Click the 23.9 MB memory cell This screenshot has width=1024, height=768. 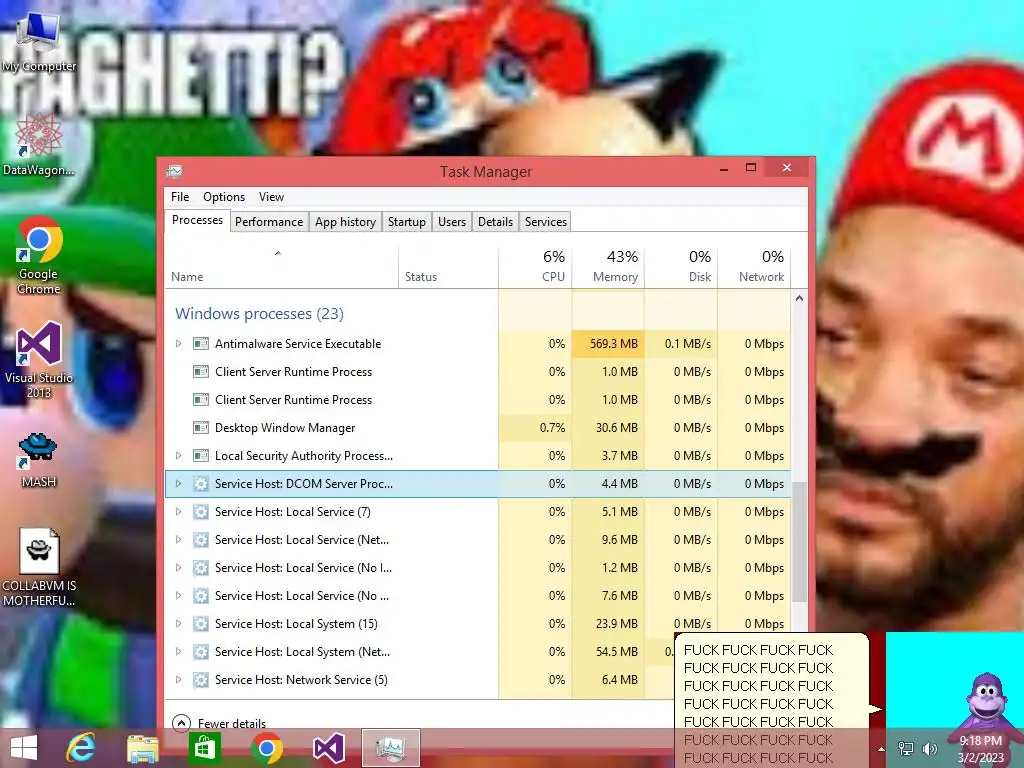(x=608, y=624)
